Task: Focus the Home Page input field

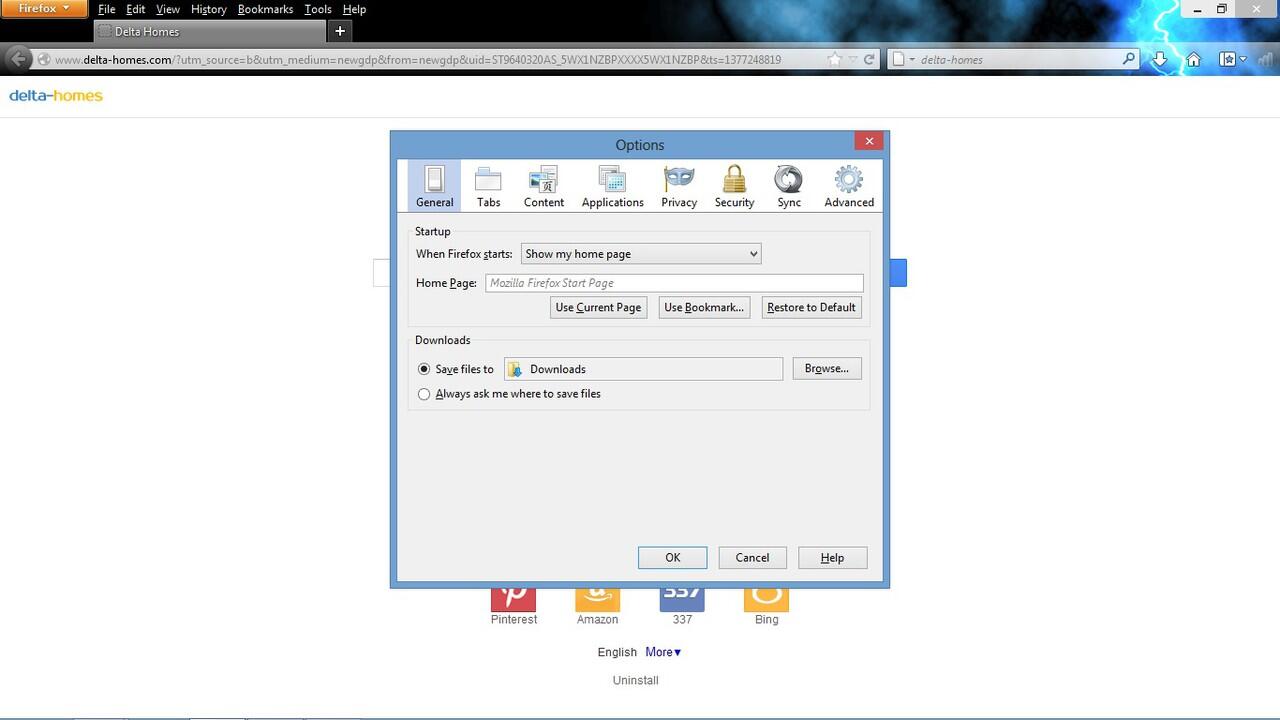Action: coord(674,283)
